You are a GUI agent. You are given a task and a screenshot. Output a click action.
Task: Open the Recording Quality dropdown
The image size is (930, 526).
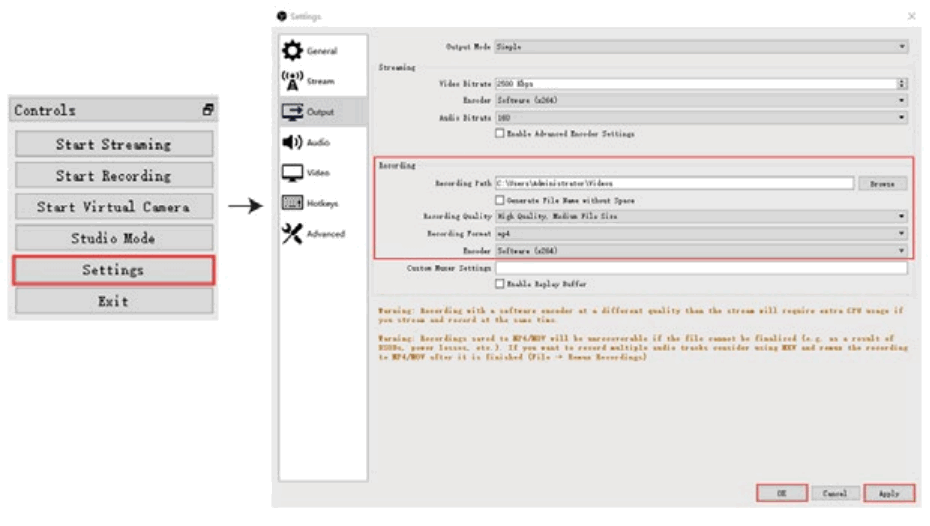(701, 216)
